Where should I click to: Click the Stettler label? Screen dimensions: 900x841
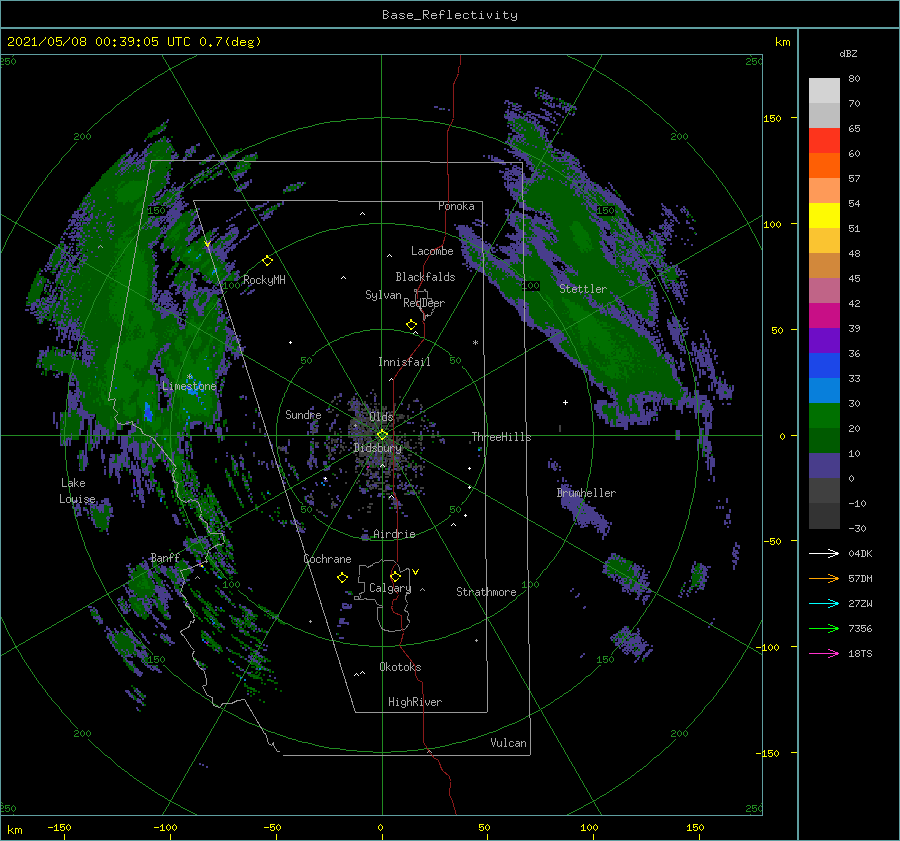[x=583, y=289]
